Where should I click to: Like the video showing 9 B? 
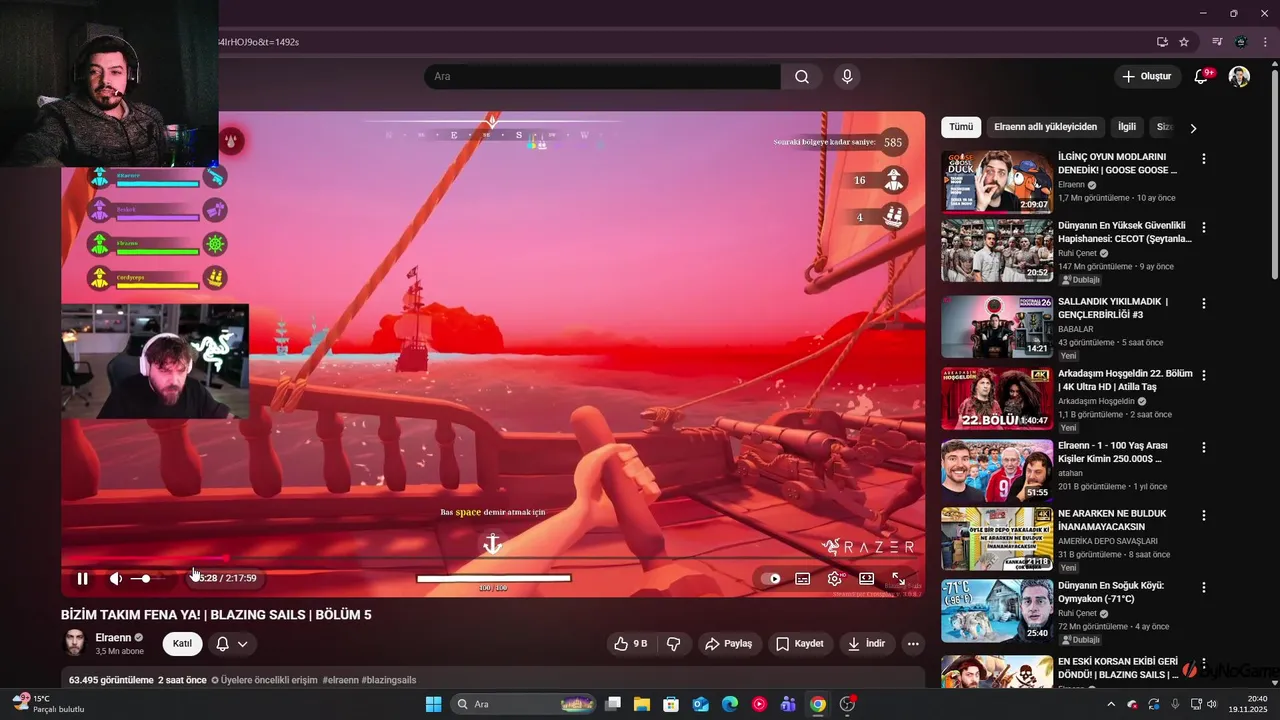click(630, 644)
